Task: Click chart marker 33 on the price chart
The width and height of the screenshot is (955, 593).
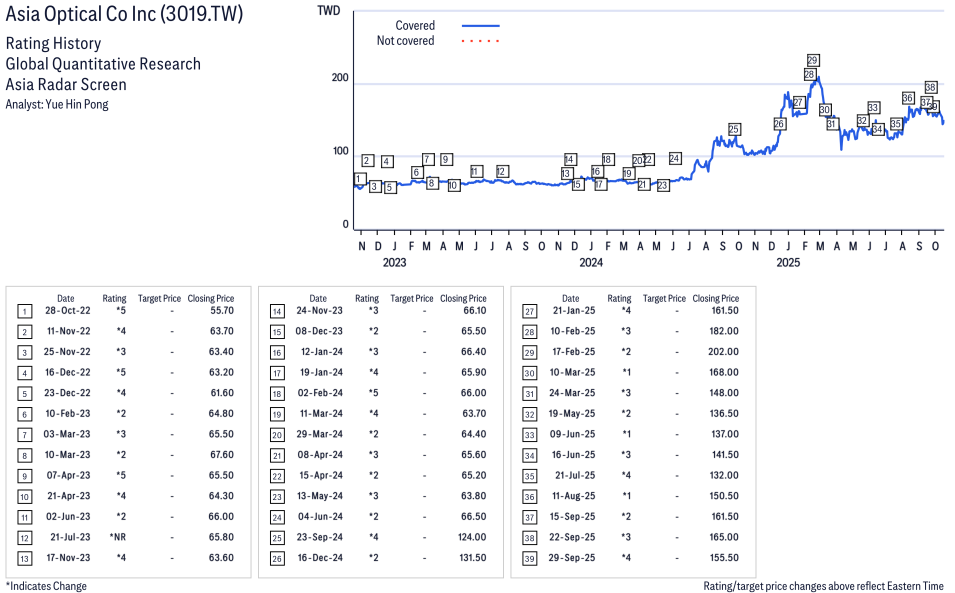Action: tap(873, 108)
